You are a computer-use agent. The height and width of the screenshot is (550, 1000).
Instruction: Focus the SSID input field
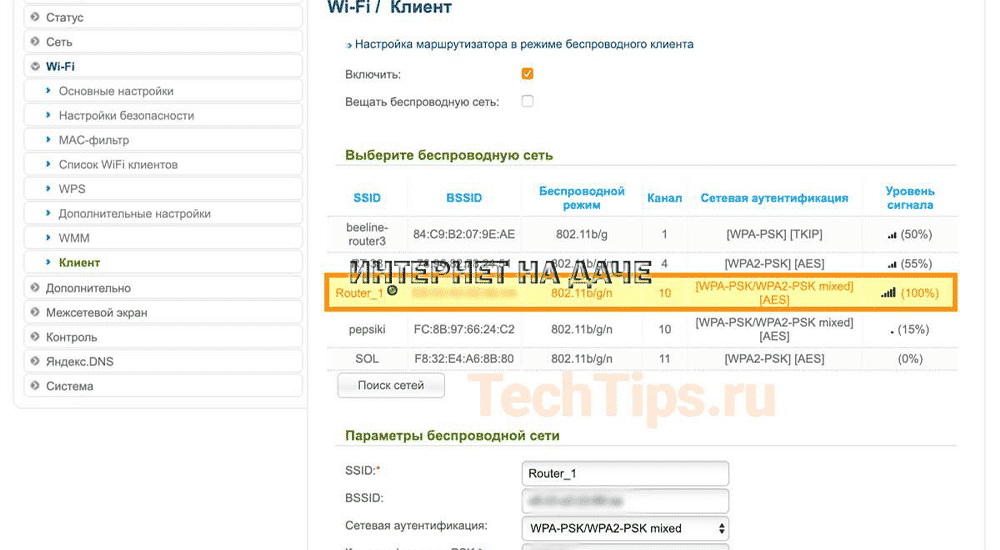point(625,473)
